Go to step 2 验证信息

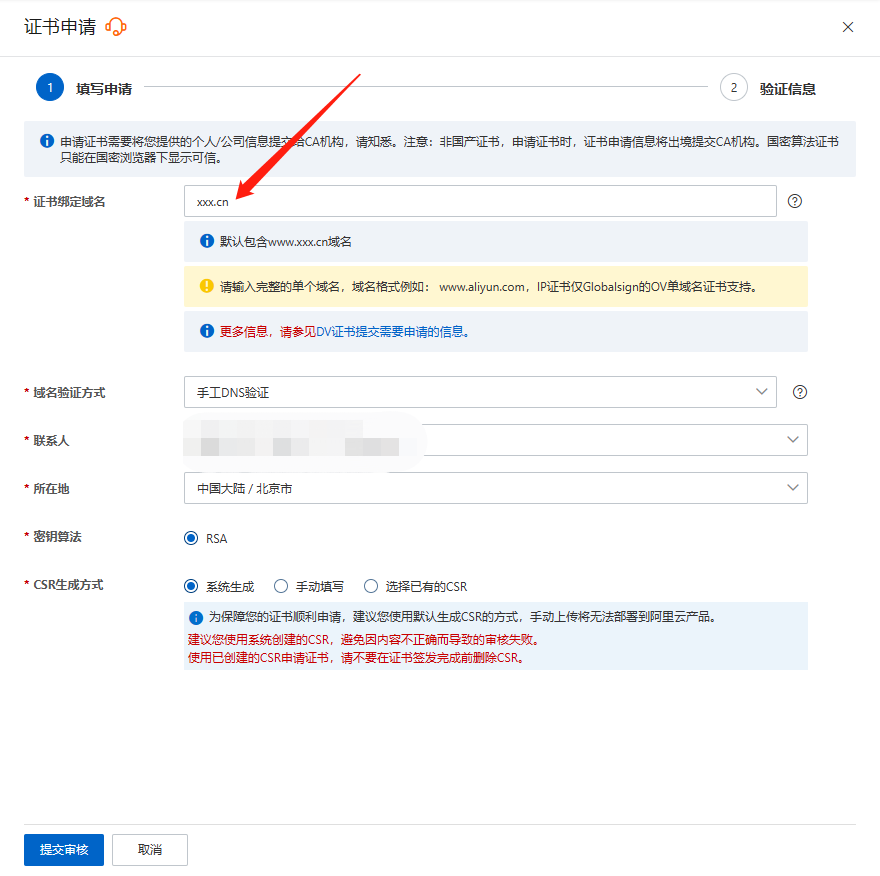coord(734,88)
